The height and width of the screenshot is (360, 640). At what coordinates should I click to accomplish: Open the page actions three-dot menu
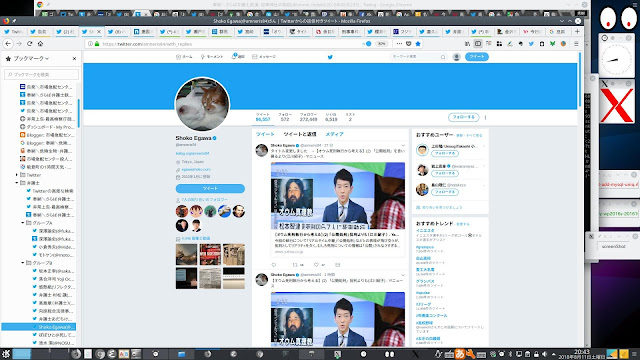pyautogui.click(x=399, y=44)
